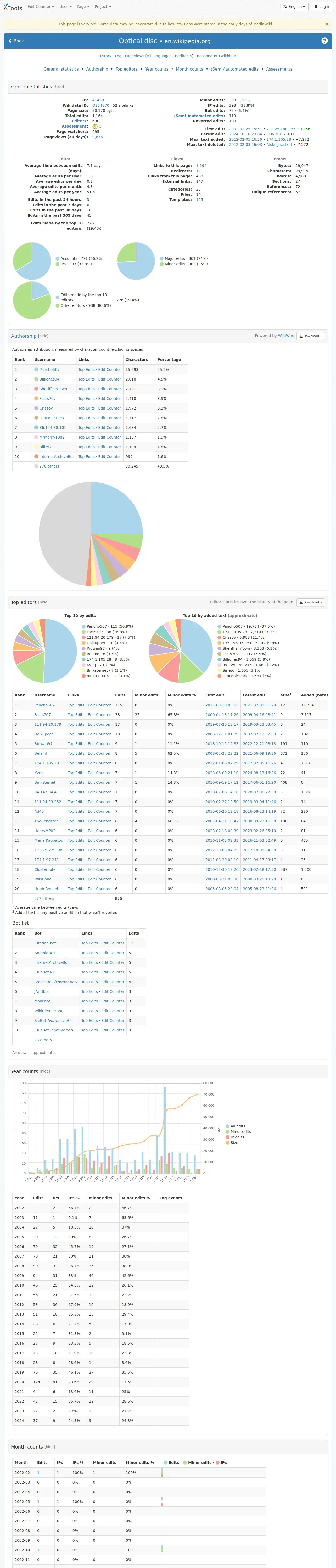Select the '276 others' authorship row
This screenshot has height=1568, width=336.
tap(100, 466)
